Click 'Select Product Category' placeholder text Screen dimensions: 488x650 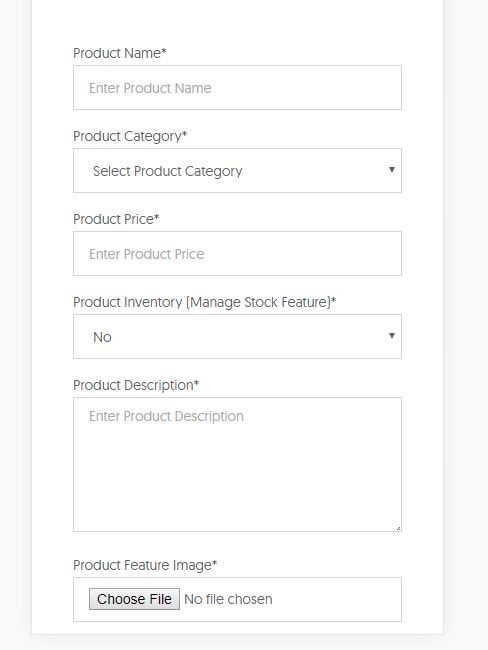tap(168, 171)
